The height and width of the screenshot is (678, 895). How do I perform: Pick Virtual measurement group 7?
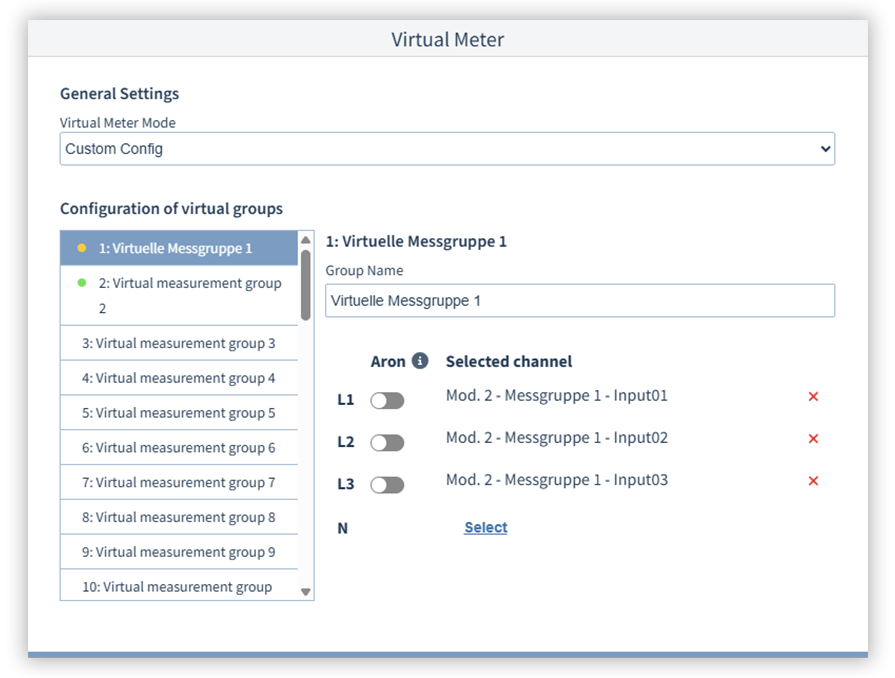[179, 483]
